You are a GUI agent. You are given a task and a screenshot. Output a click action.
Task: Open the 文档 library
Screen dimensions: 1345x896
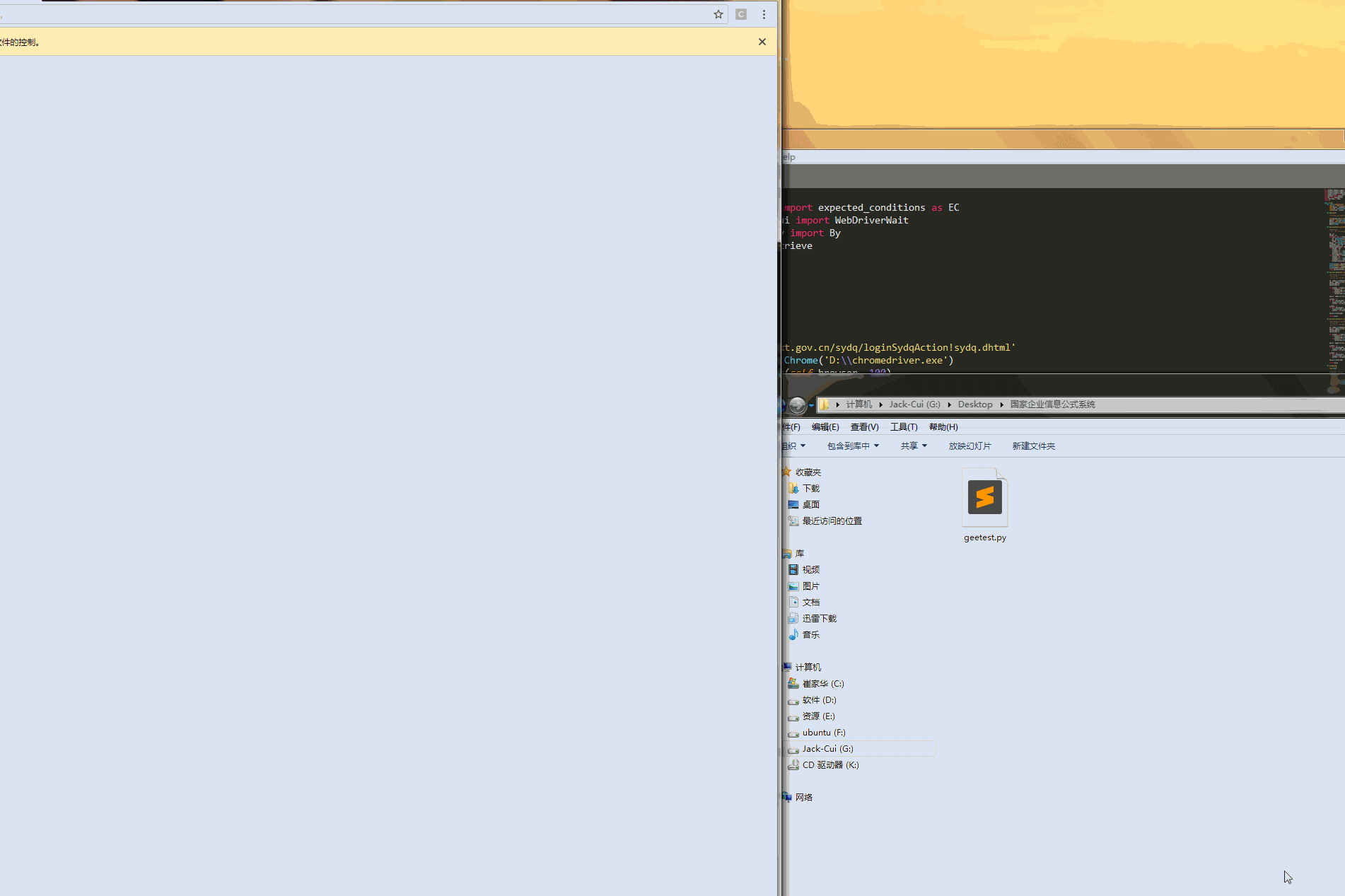810,603
